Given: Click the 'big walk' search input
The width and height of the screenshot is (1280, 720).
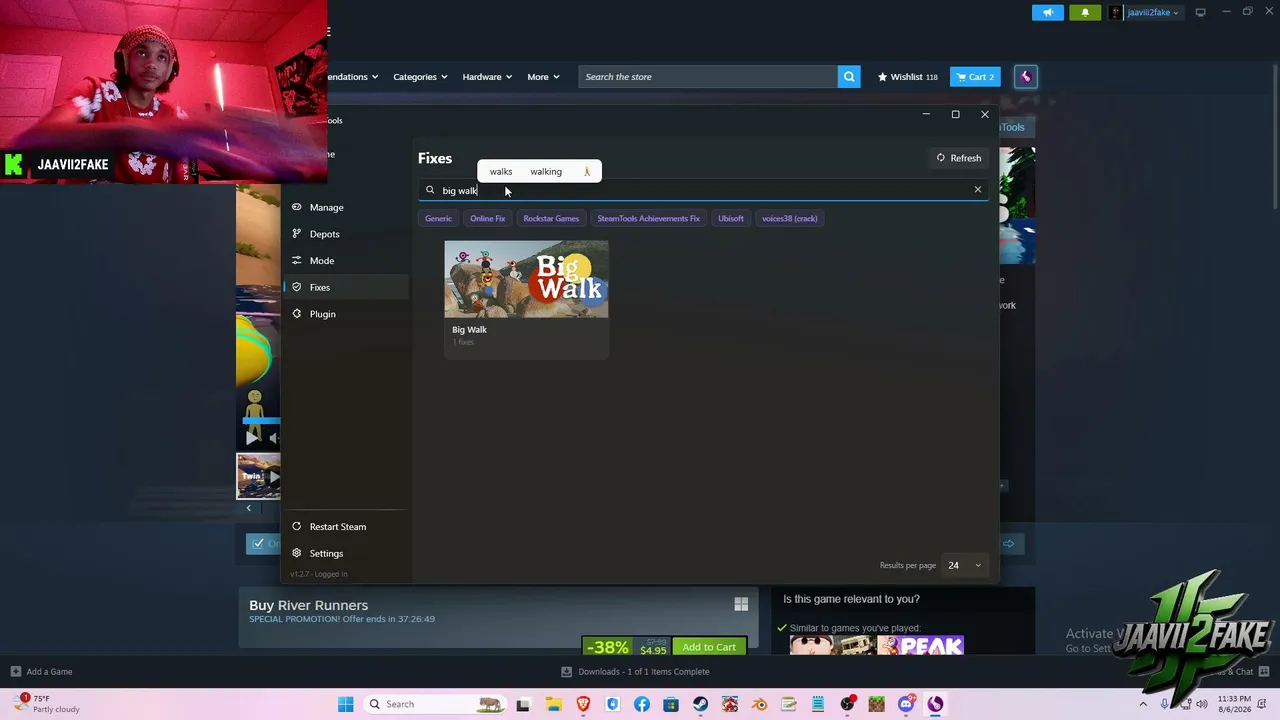Looking at the screenshot, I should click(702, 190).
